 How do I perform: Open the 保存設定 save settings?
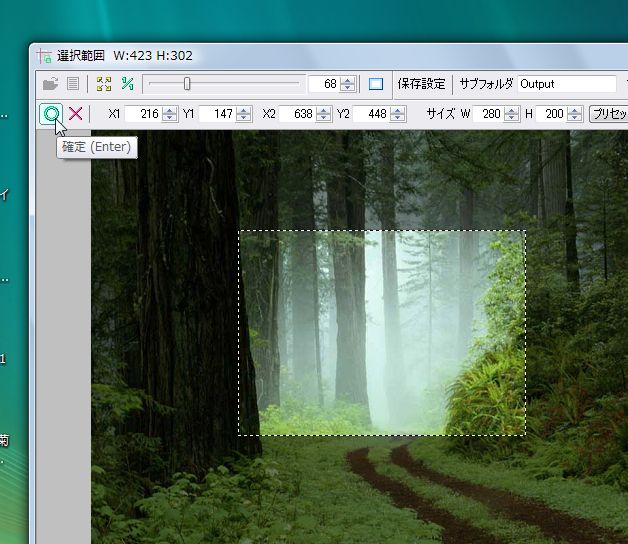tap(421, 84)
